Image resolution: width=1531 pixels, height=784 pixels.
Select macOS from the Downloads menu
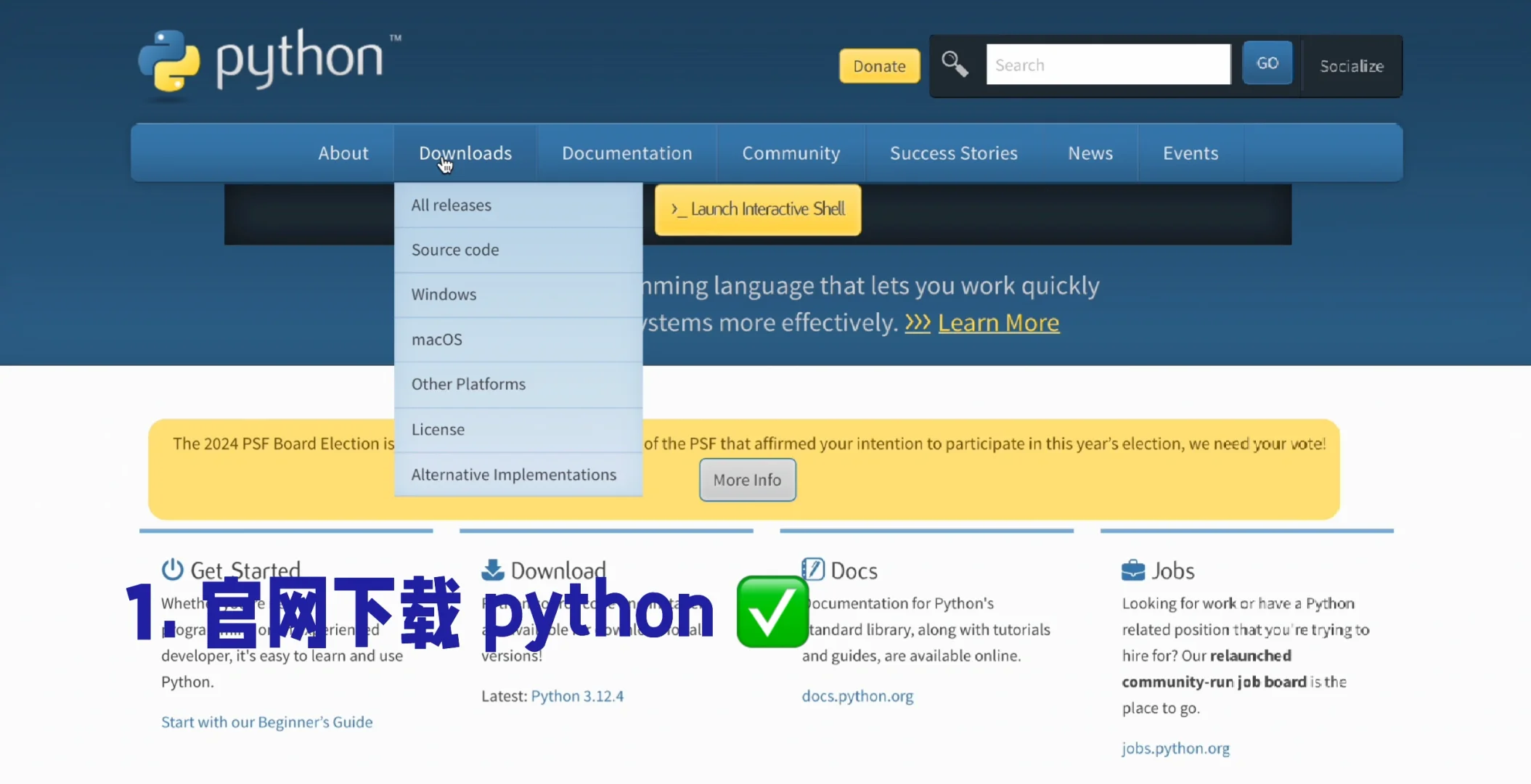tap(437, 339)
